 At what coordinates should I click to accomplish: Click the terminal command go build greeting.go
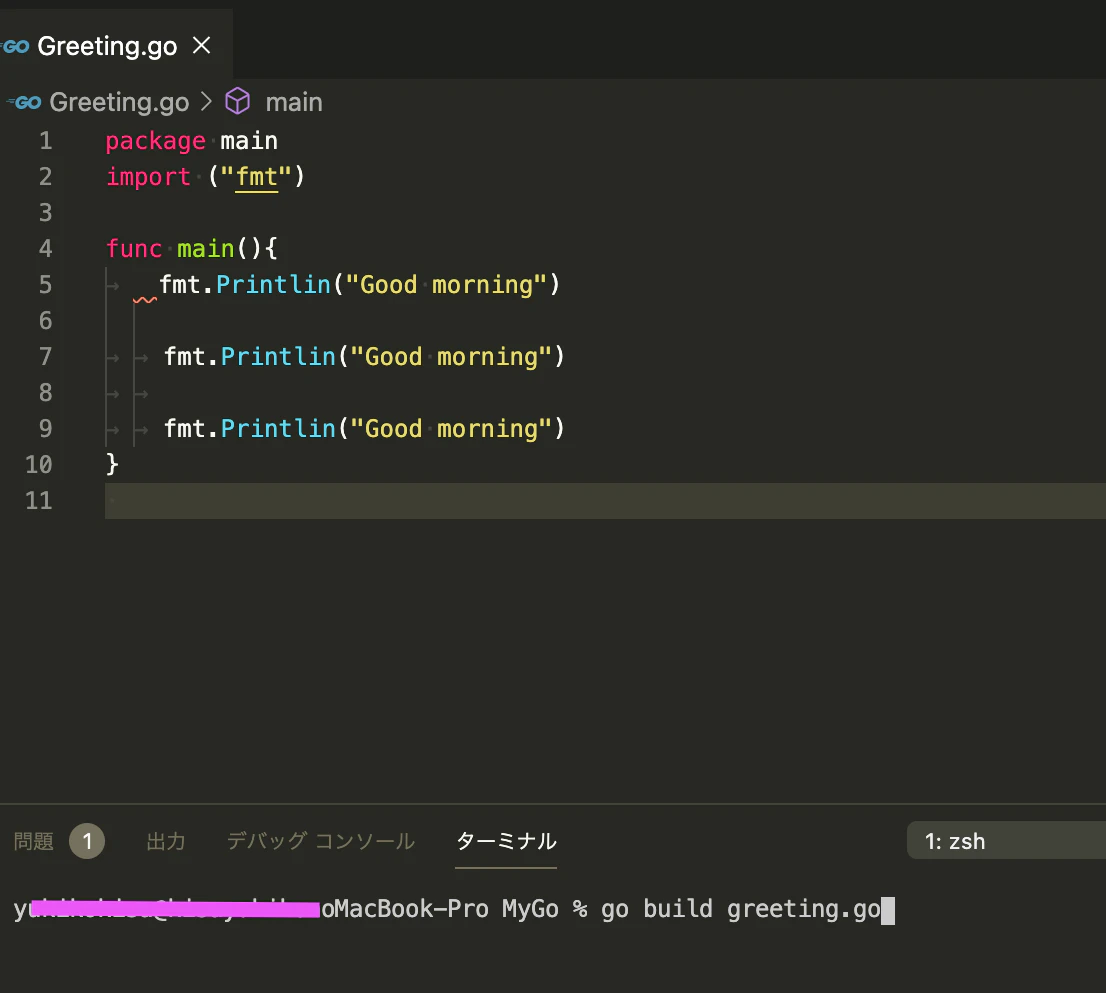coord(741,909)
